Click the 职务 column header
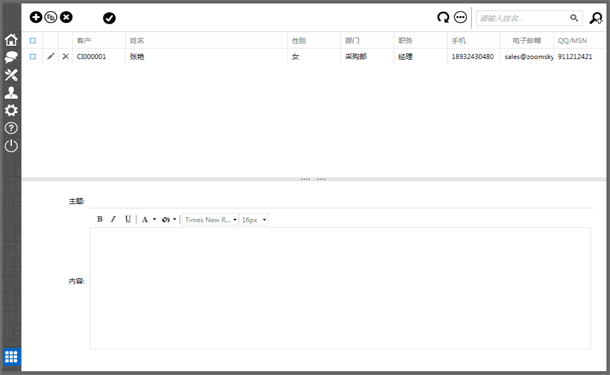Viewport: 610px width, 375px height. pyautogui.click(x=405, y=40)
